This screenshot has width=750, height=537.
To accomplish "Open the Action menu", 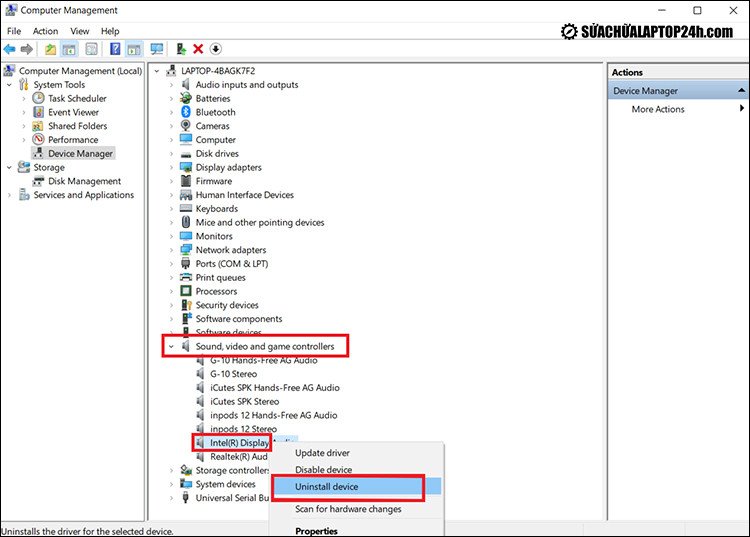I will coord(45,31).
